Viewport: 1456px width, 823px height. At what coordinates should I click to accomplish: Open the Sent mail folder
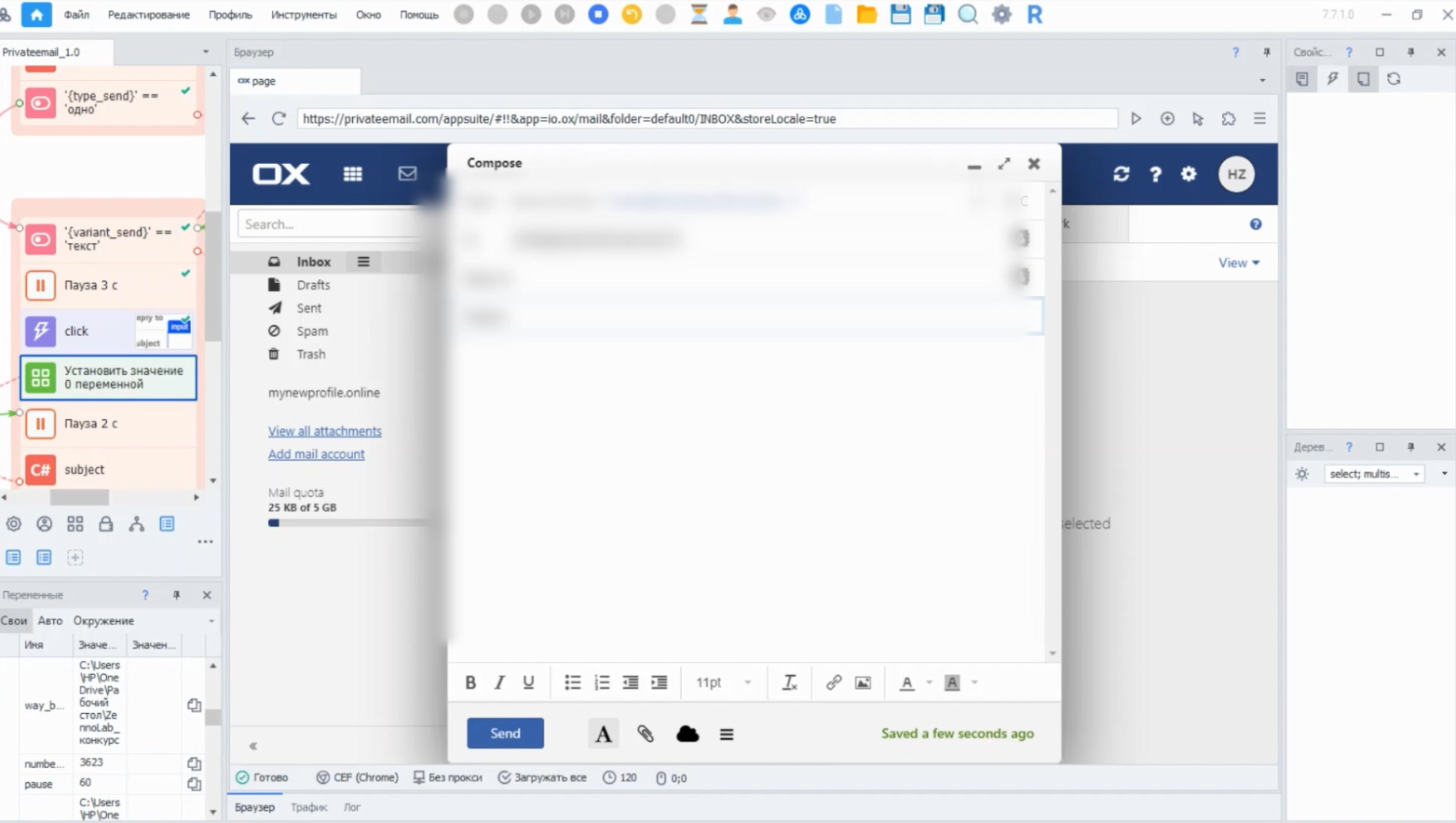[309, 308]
